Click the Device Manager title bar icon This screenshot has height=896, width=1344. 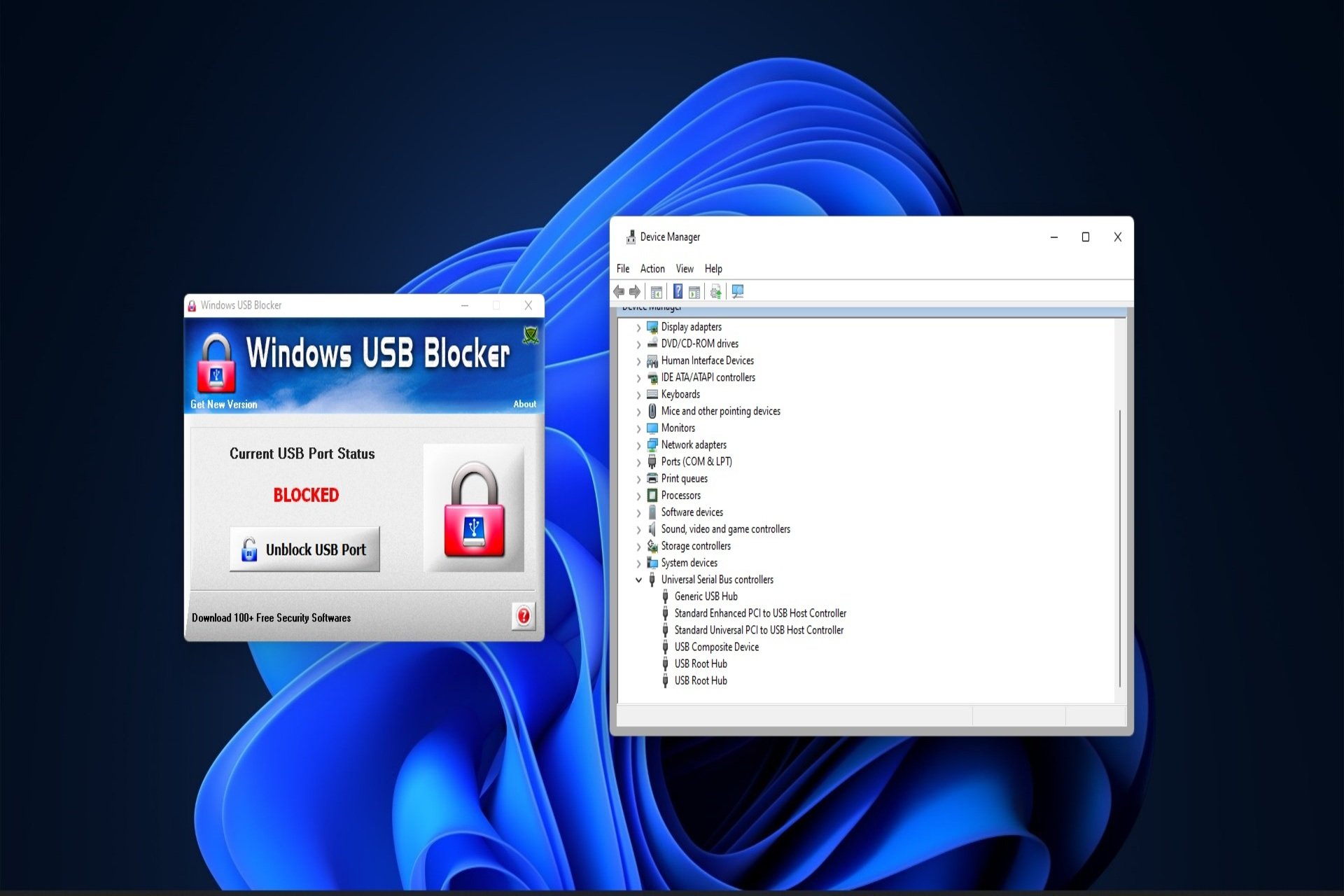pyautogui.click(x=631, y=237)
